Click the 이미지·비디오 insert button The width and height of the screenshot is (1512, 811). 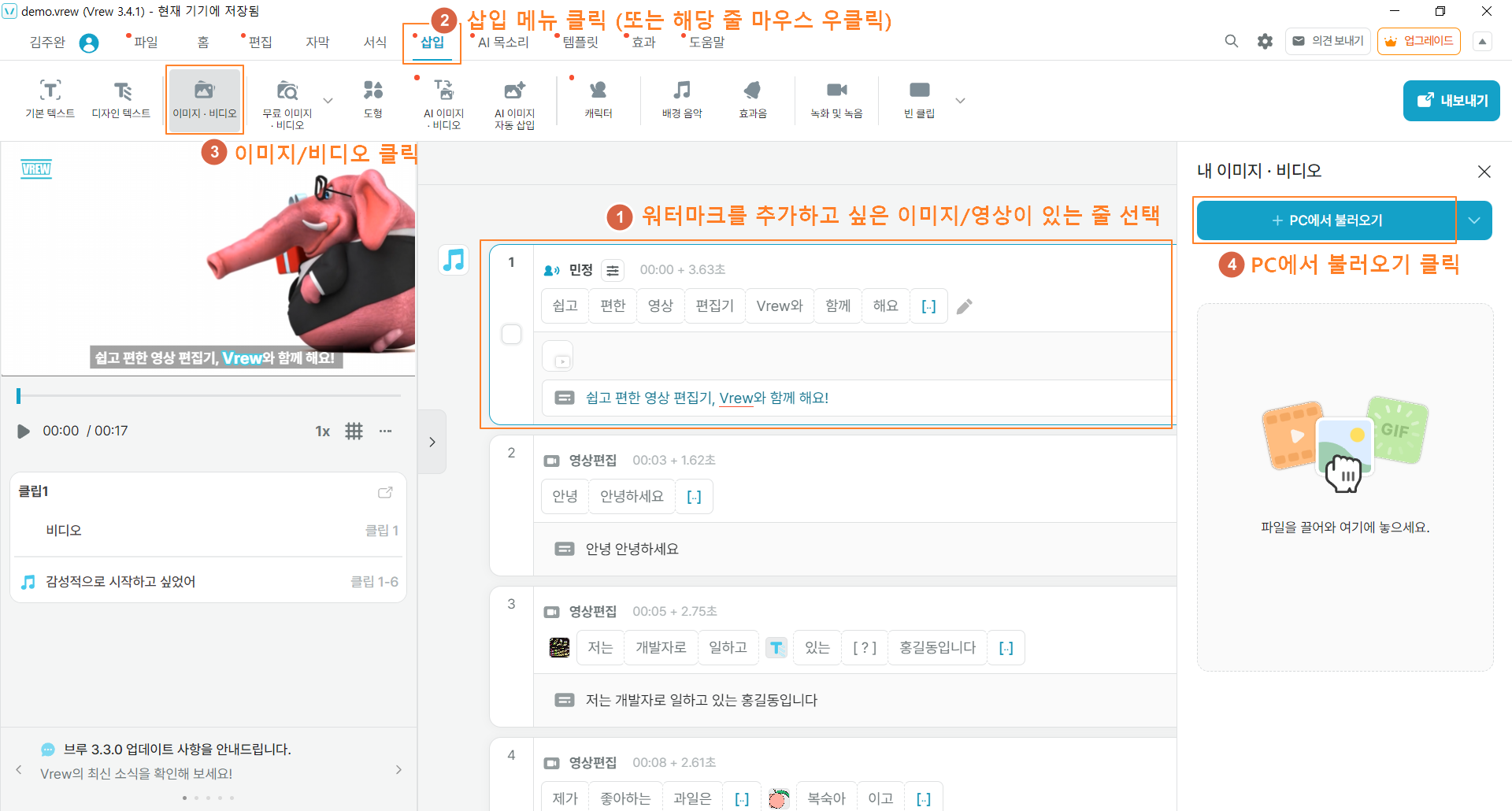[205, 99]
